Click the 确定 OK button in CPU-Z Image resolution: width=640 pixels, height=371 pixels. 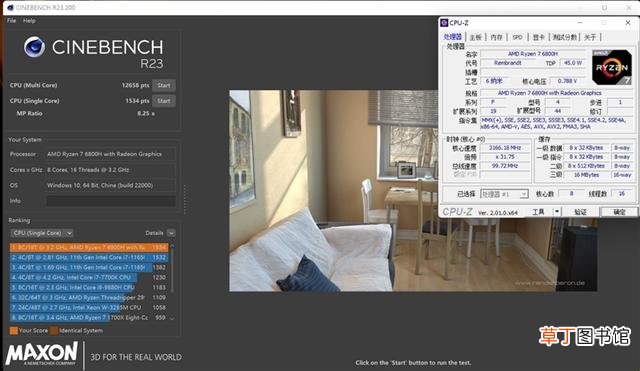619,211
